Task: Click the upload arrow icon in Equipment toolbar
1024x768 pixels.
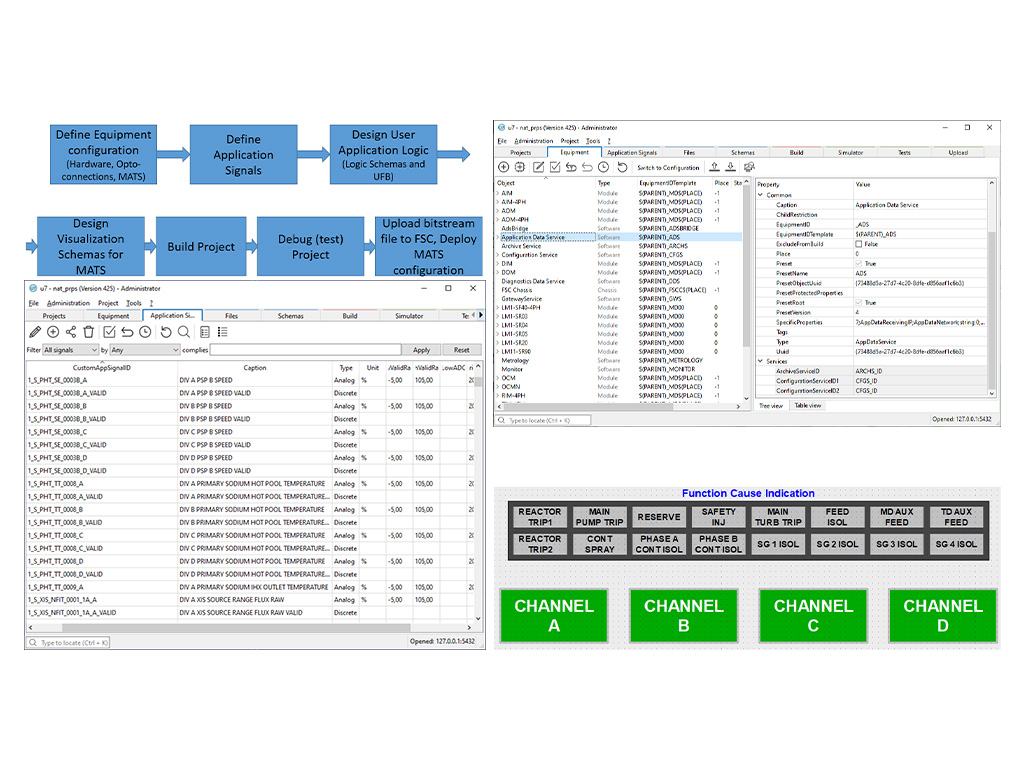Action: [x=714, y=167]
